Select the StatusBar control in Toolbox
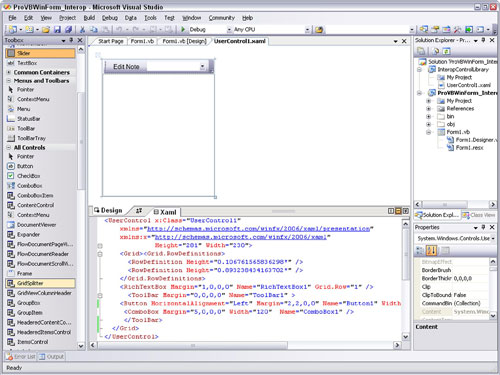This screenshot has height=375, width=500. [40, 119]
